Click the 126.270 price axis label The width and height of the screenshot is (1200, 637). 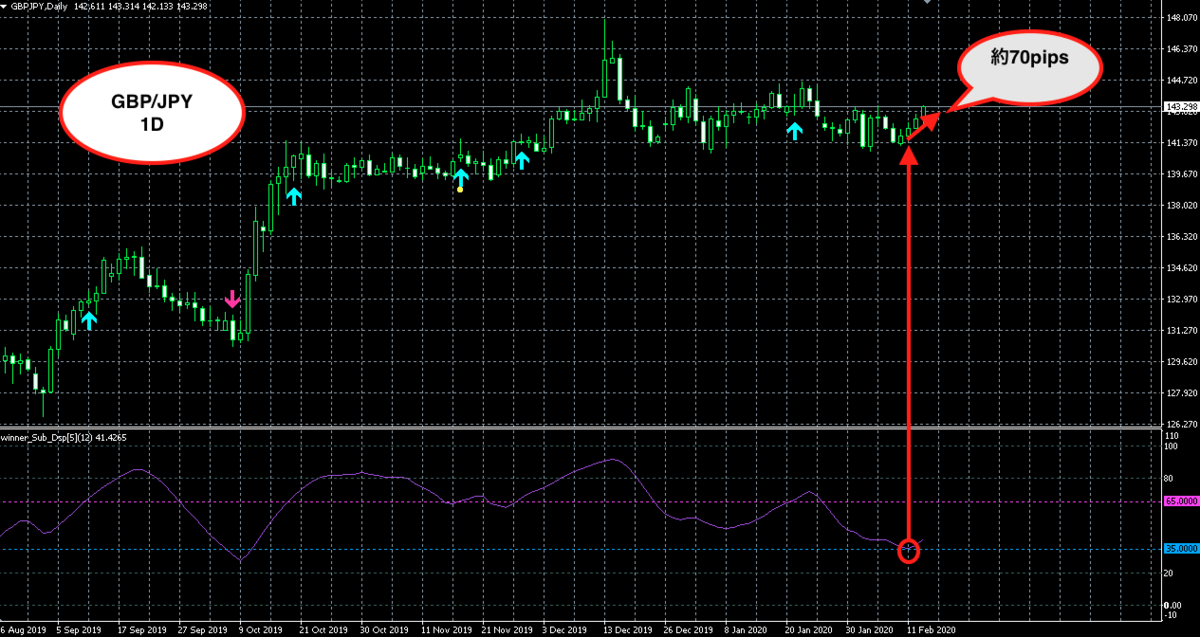coord(1181,424)
